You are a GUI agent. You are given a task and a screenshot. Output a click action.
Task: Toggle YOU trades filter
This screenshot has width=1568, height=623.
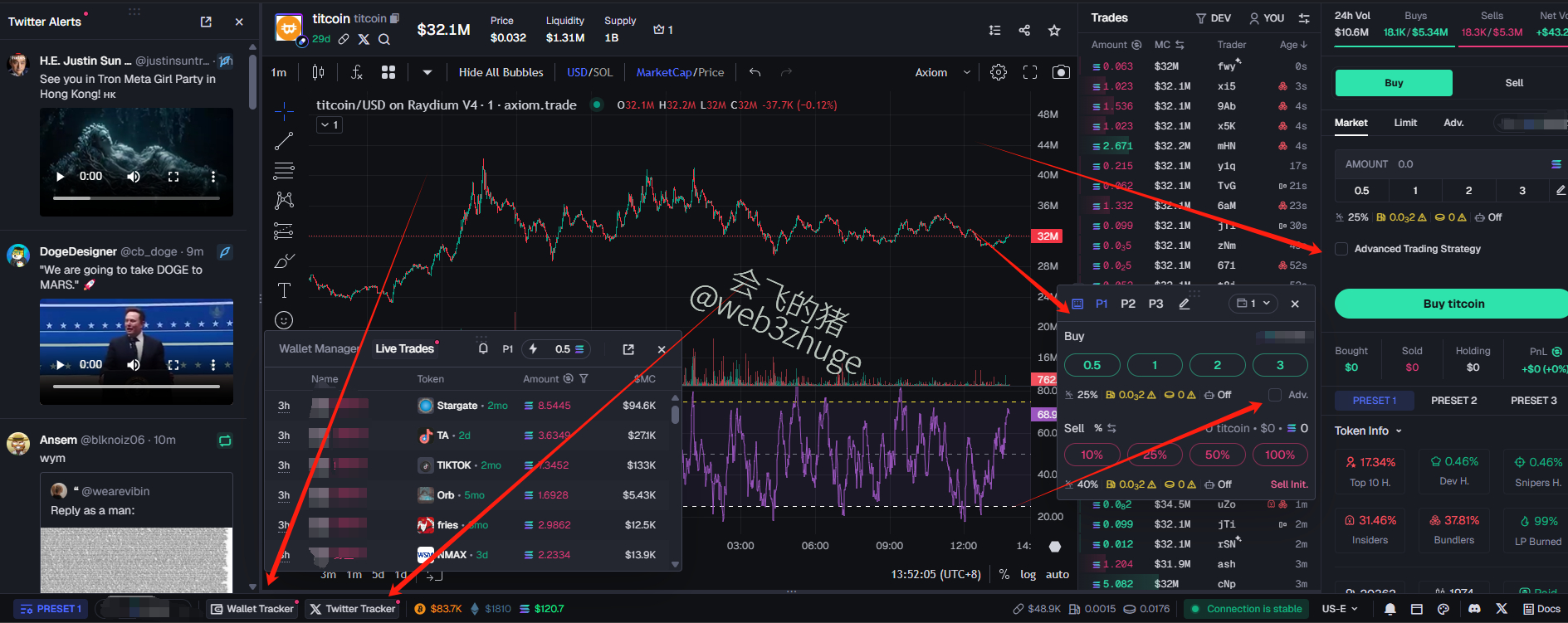click(x=1267, y=17)
